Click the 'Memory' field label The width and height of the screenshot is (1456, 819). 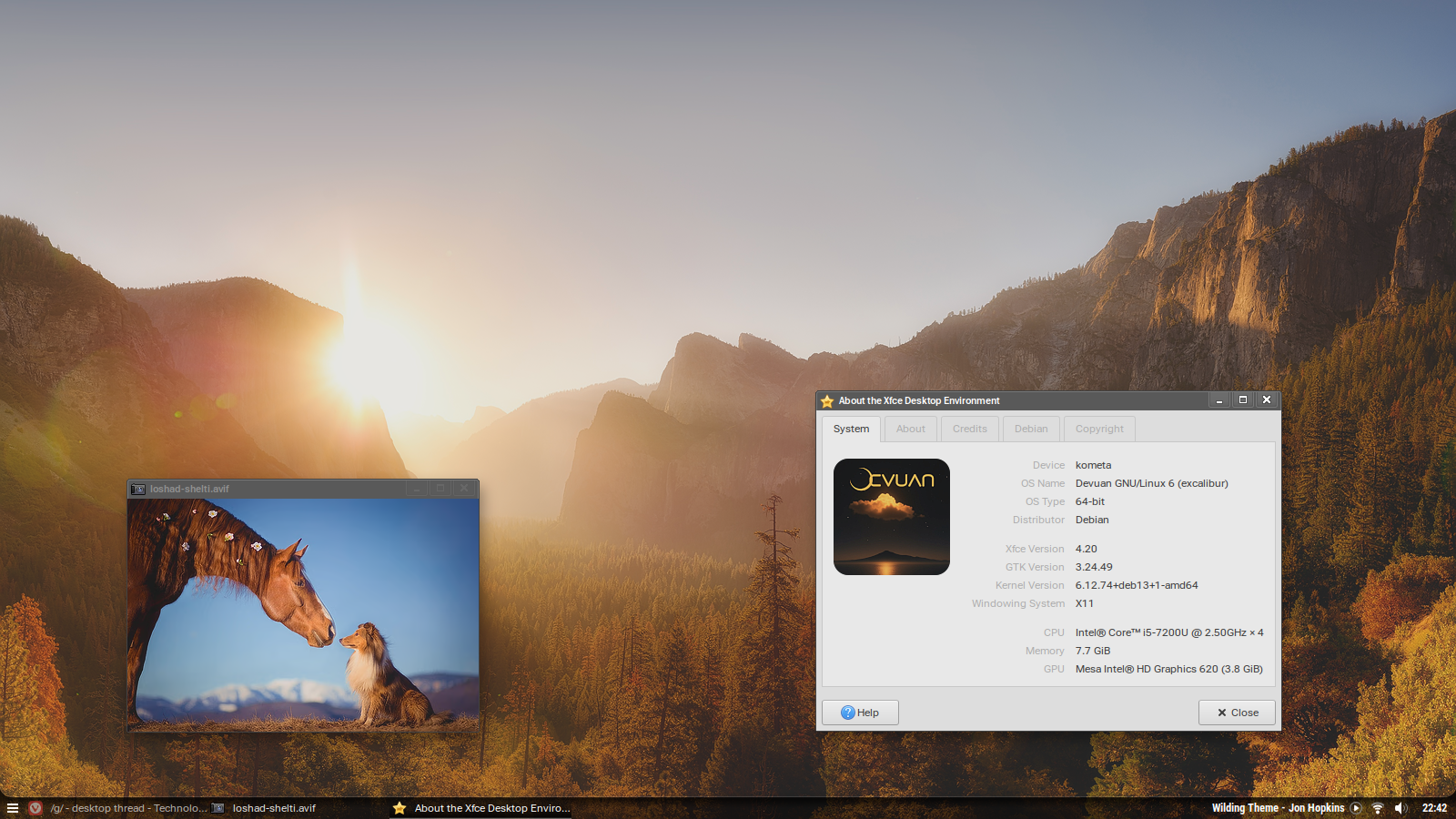coord(1045,651)
